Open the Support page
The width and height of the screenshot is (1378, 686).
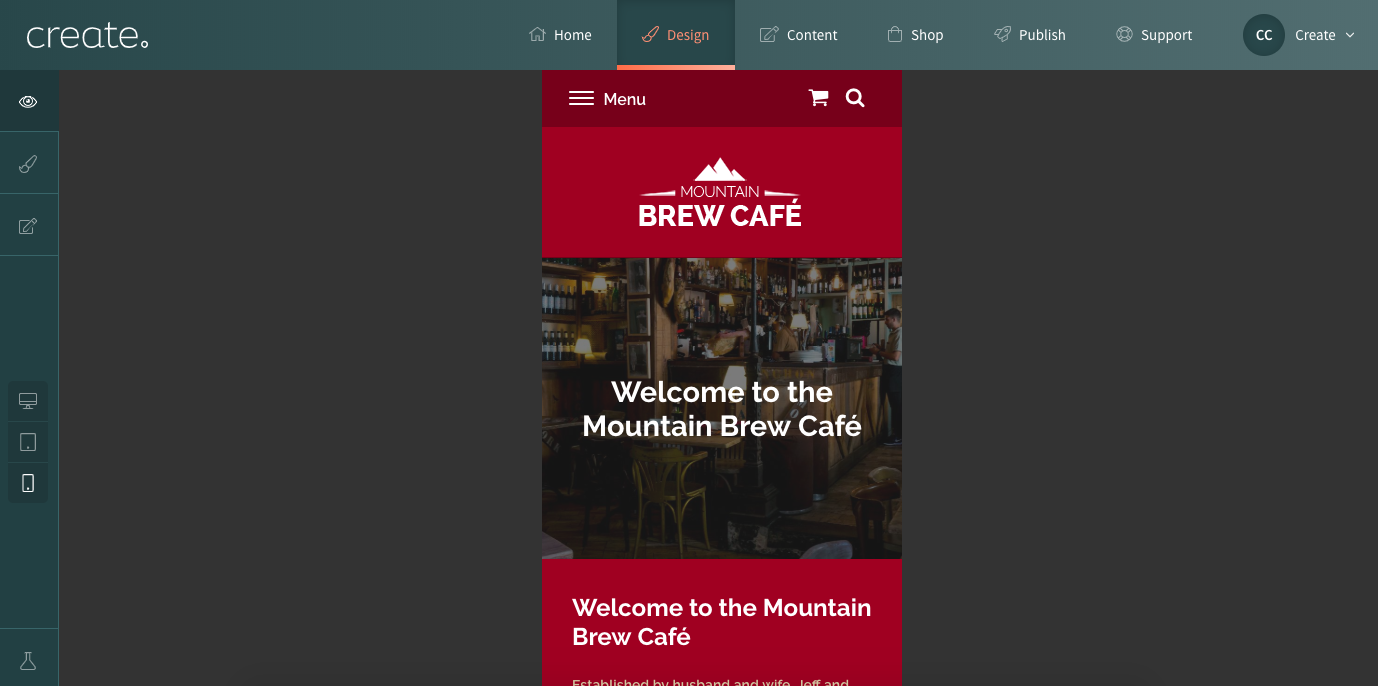coord(1154,35)
